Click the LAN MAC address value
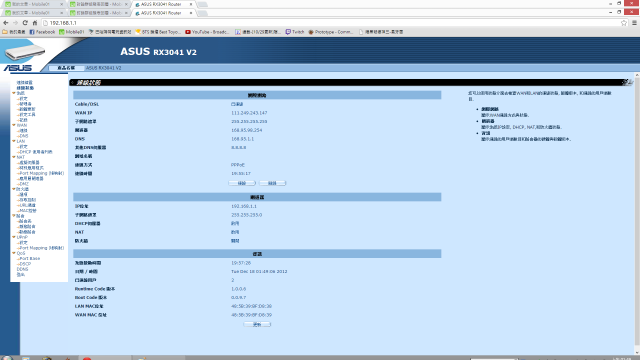This screenshot has width=640, height=360. pyautogui.click(x=251, y=306)
